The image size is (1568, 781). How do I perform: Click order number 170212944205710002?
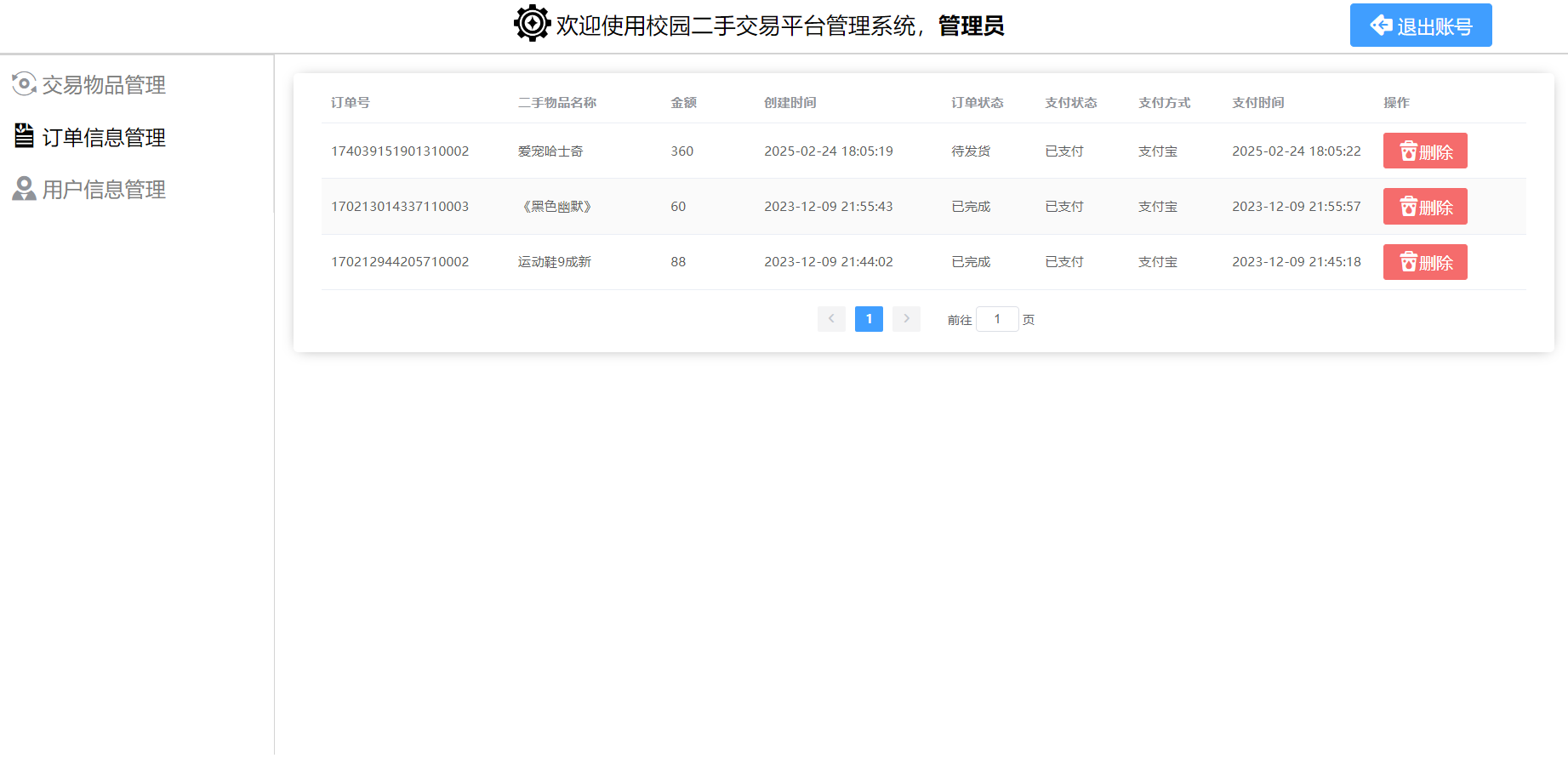pos(400,261)
